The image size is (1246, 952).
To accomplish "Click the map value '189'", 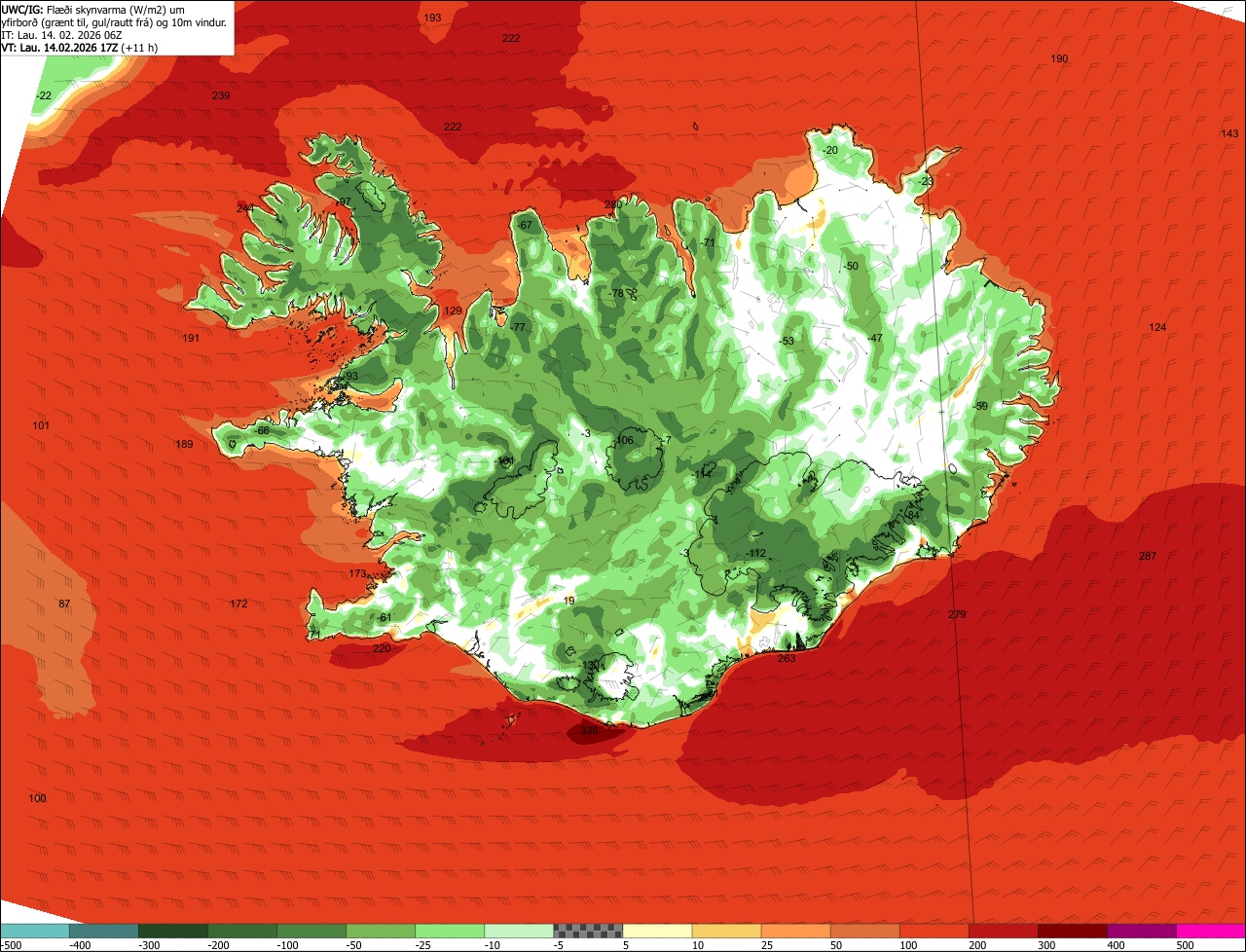I will pyautogui.click(x=184, y=445).
